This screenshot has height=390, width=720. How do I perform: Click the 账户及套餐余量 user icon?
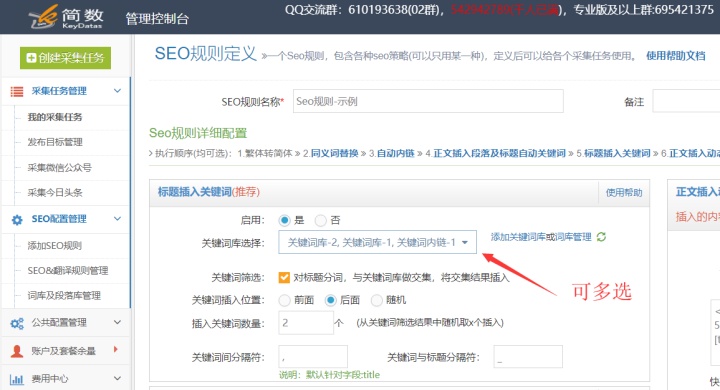[x=17, y=351]
